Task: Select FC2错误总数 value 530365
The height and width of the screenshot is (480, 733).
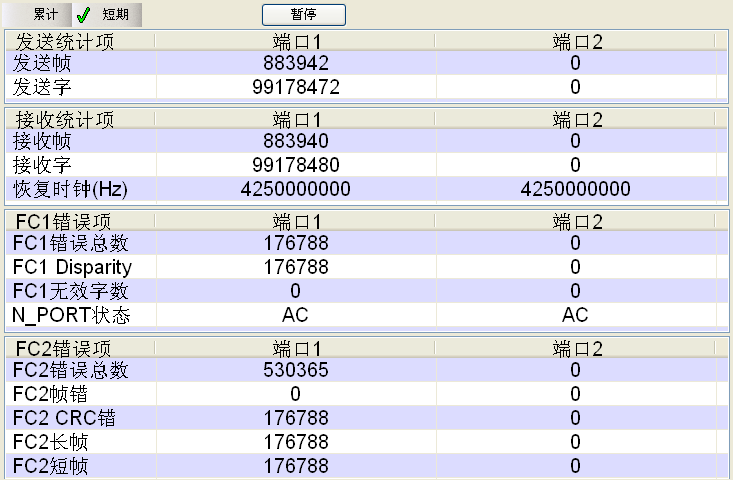Action: click(x=296, y=370)
